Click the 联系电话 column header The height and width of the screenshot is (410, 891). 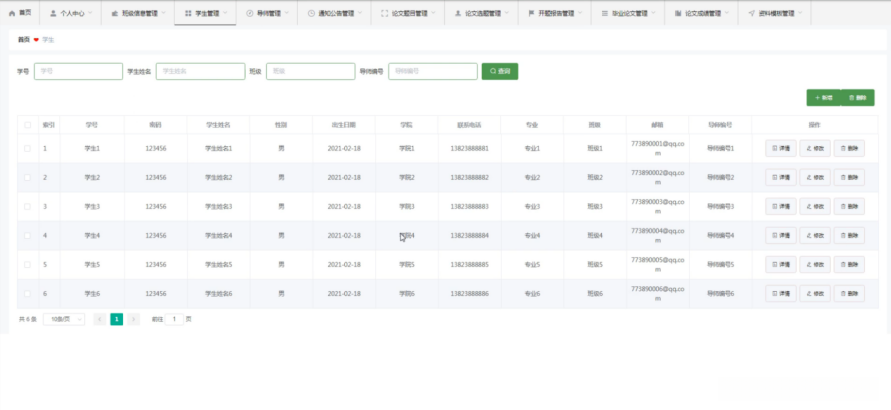click(469, 125)
